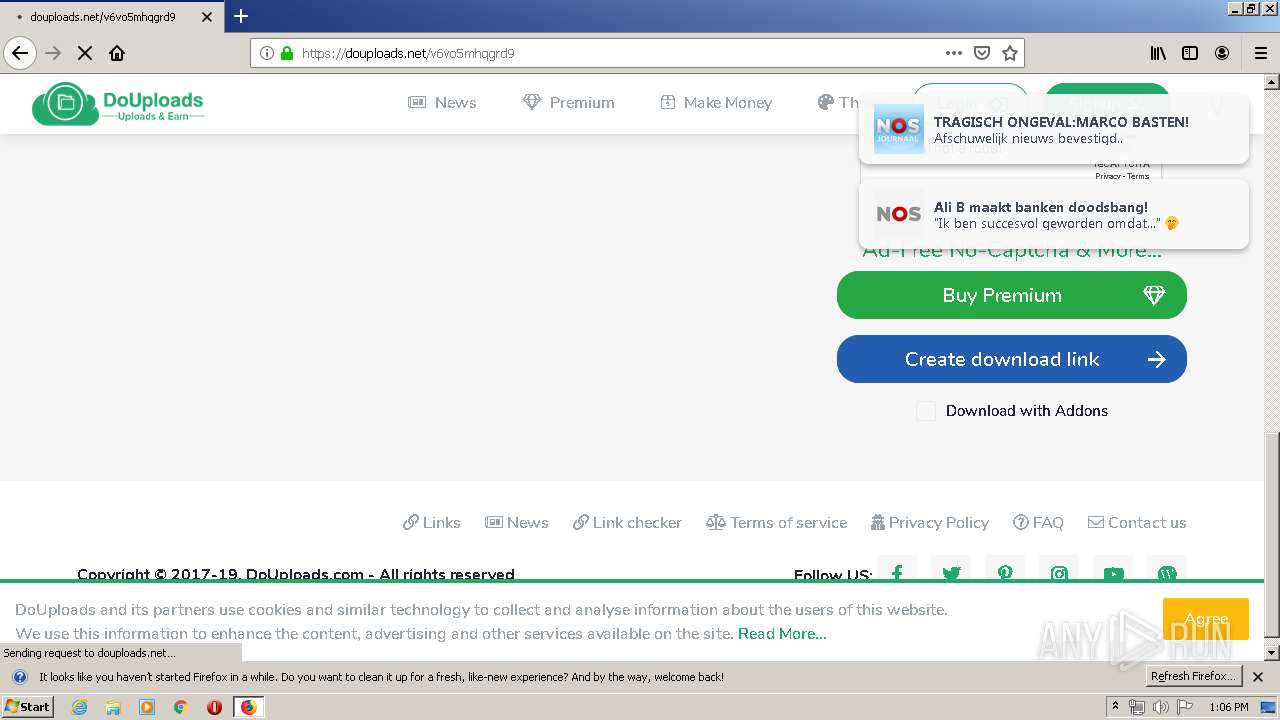Switch to Firefox taskbar button
The image size is (1280, 720).
point(248,707)
